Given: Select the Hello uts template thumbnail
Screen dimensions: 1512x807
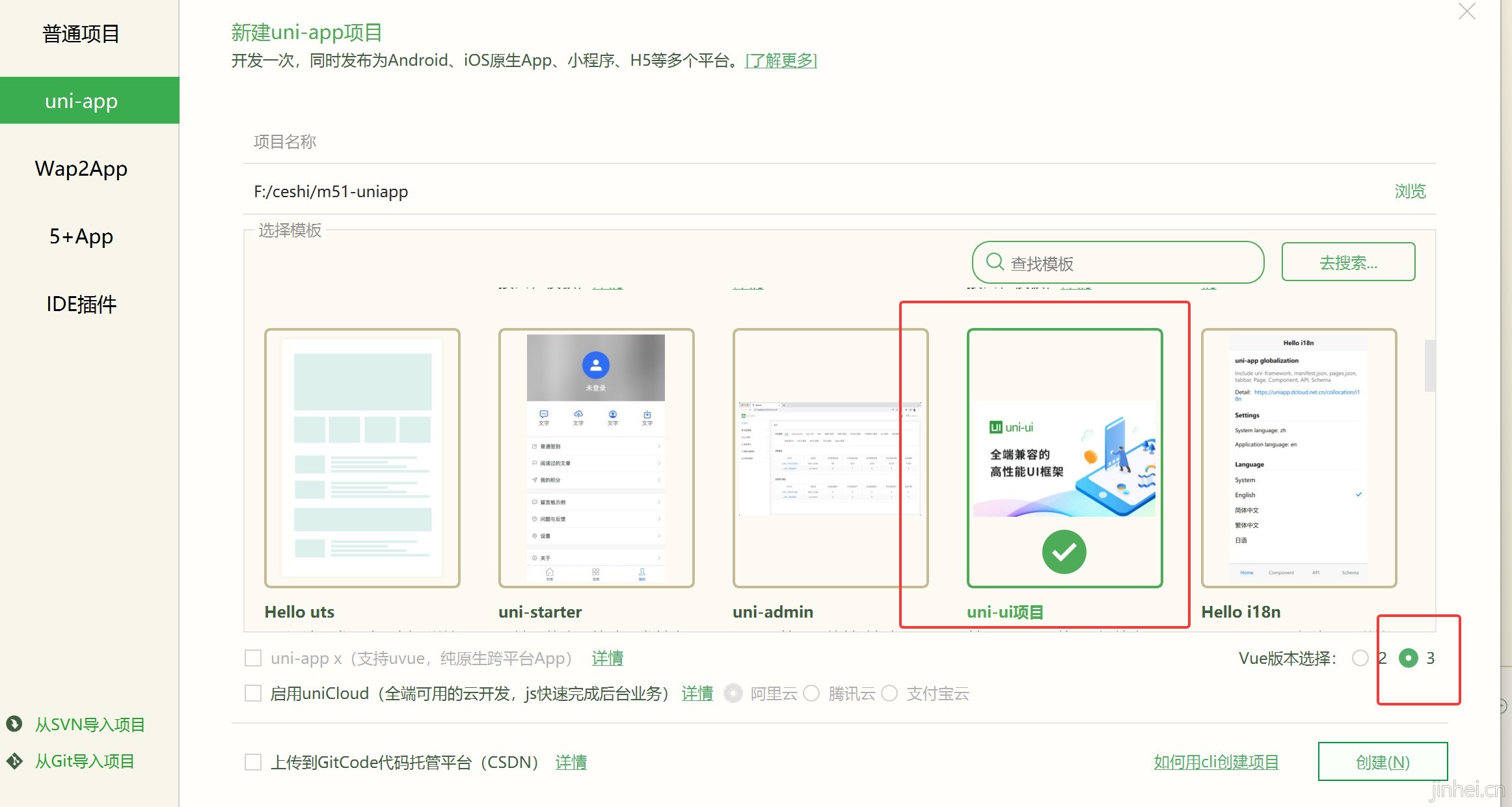Looking at the screenshot, I should pyautogui.click(x=362, y=458).
